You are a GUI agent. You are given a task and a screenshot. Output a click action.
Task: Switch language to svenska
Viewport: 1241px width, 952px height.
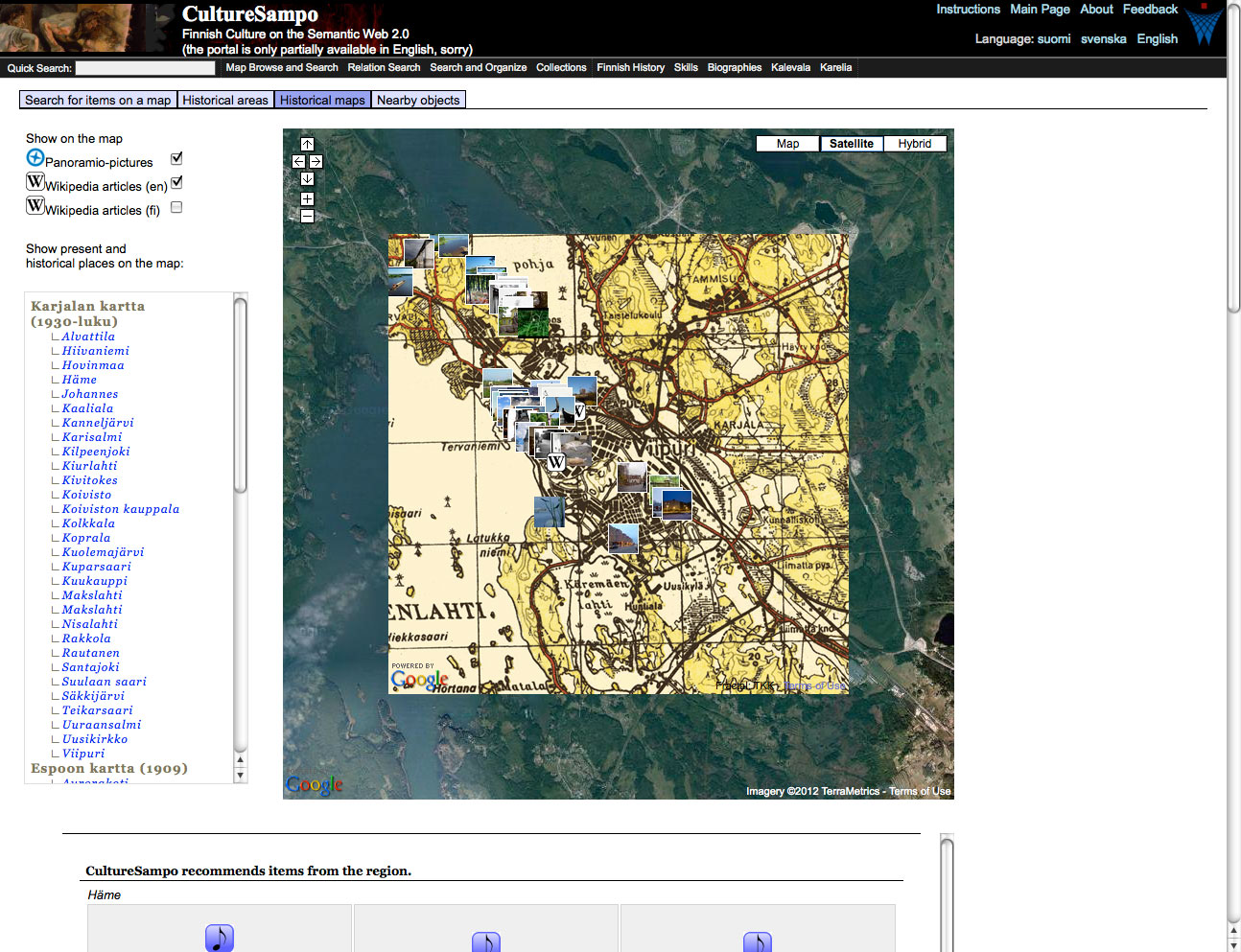coord(1103,39)
